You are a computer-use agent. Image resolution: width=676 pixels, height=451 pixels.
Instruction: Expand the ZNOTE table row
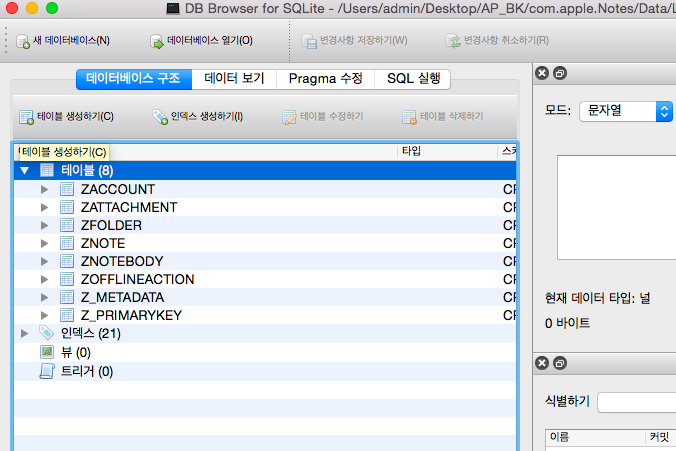44,243
